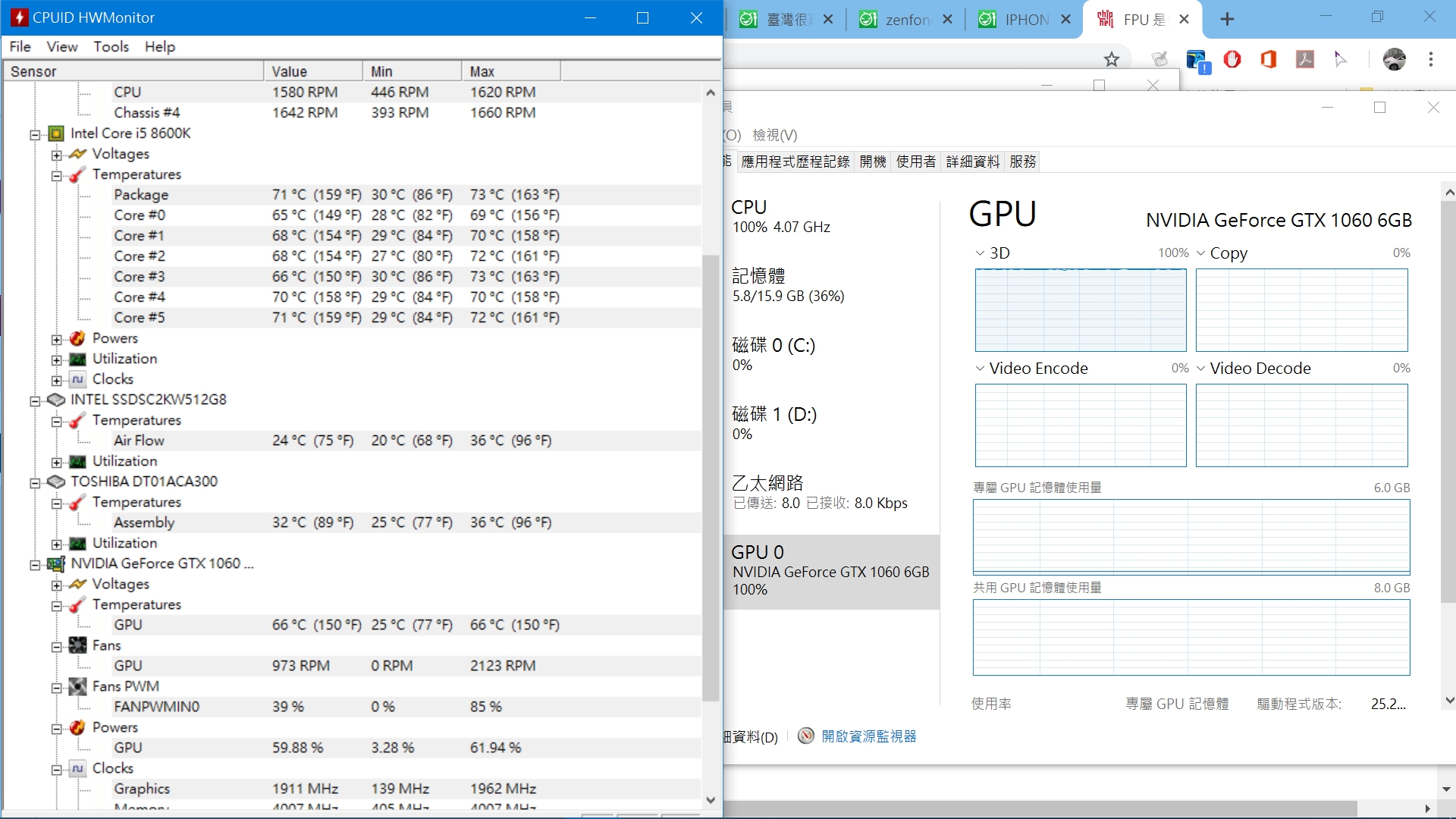This screenshot has width=1456, height=819.
Task: Click the Value column header
Action: (313, 71)
